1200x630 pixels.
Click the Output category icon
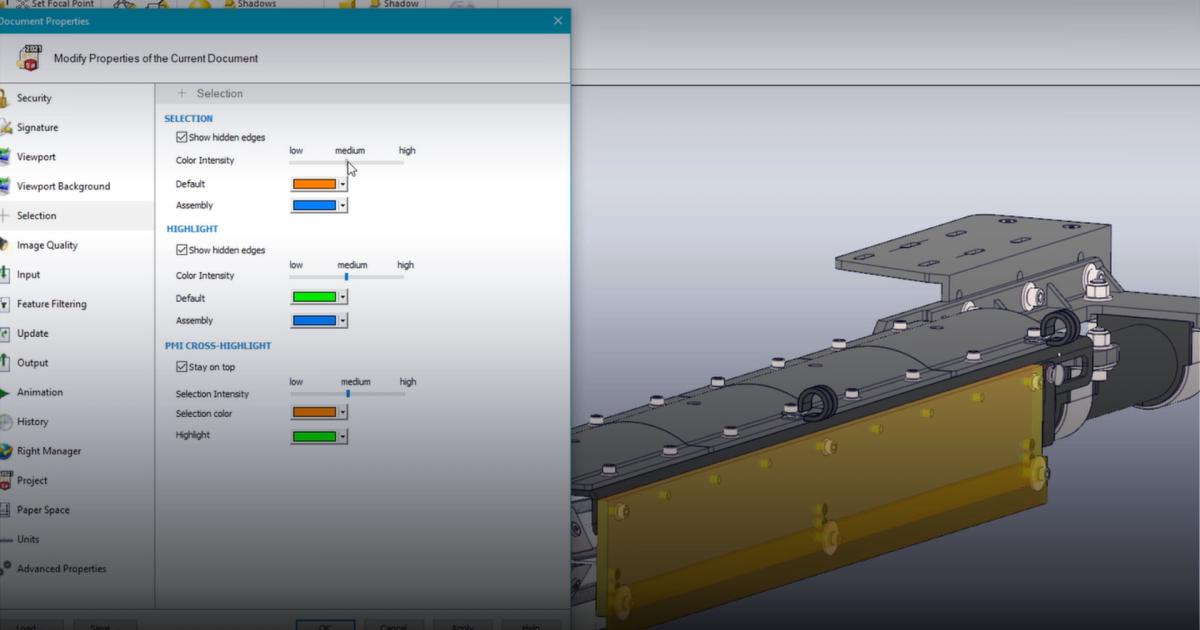pos(4,363)
